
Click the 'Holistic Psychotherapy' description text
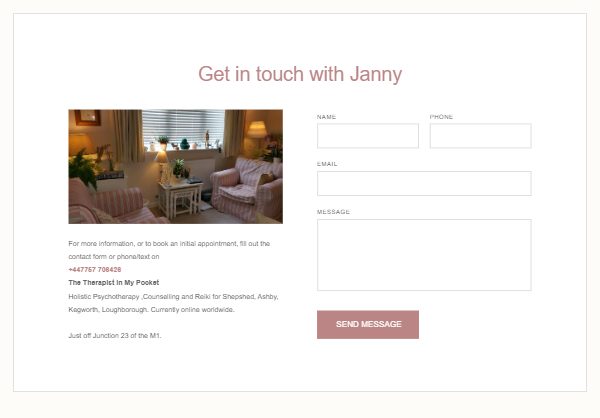tap(173, 303)
